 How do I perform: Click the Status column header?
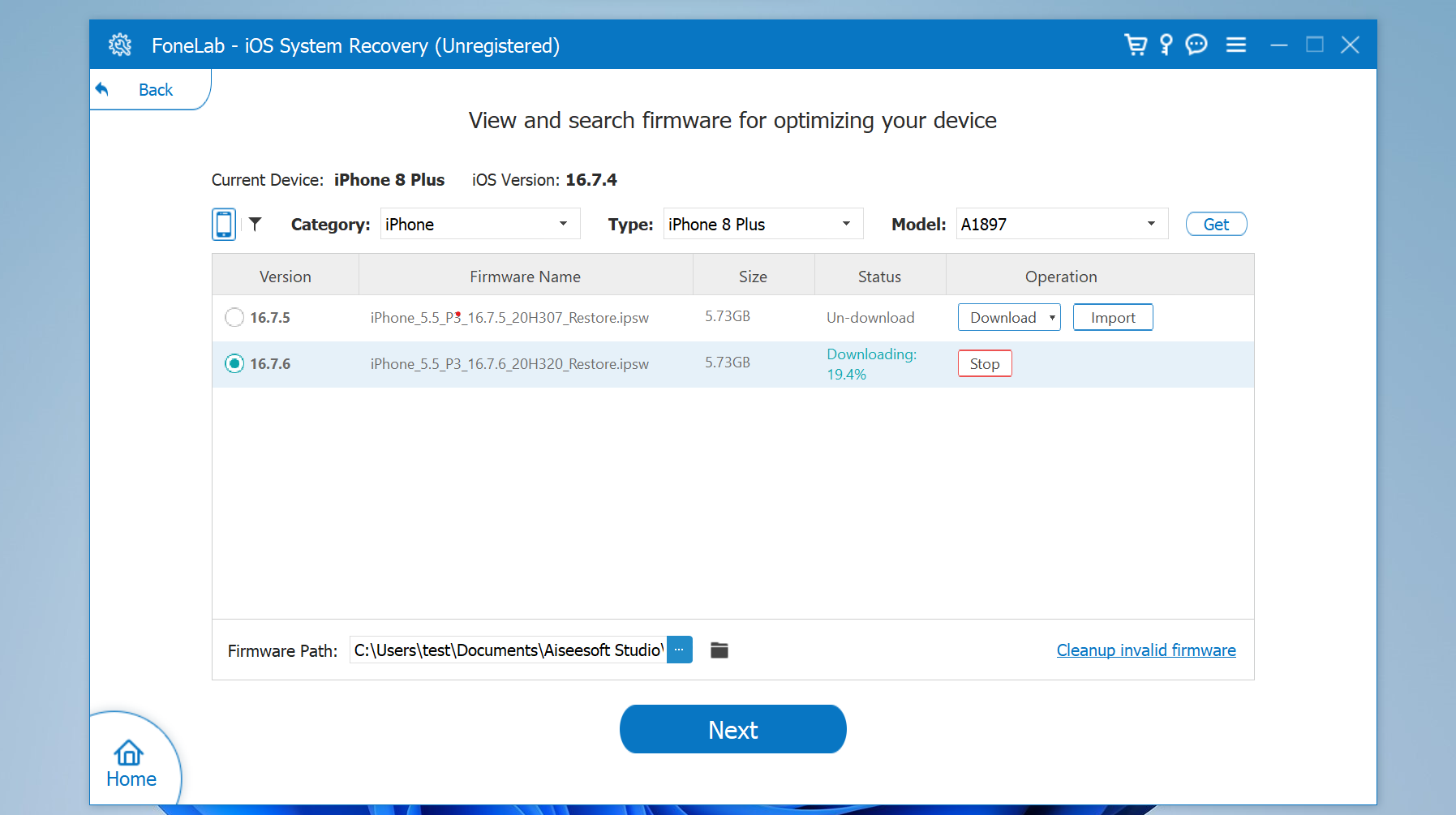pos(880,276)
